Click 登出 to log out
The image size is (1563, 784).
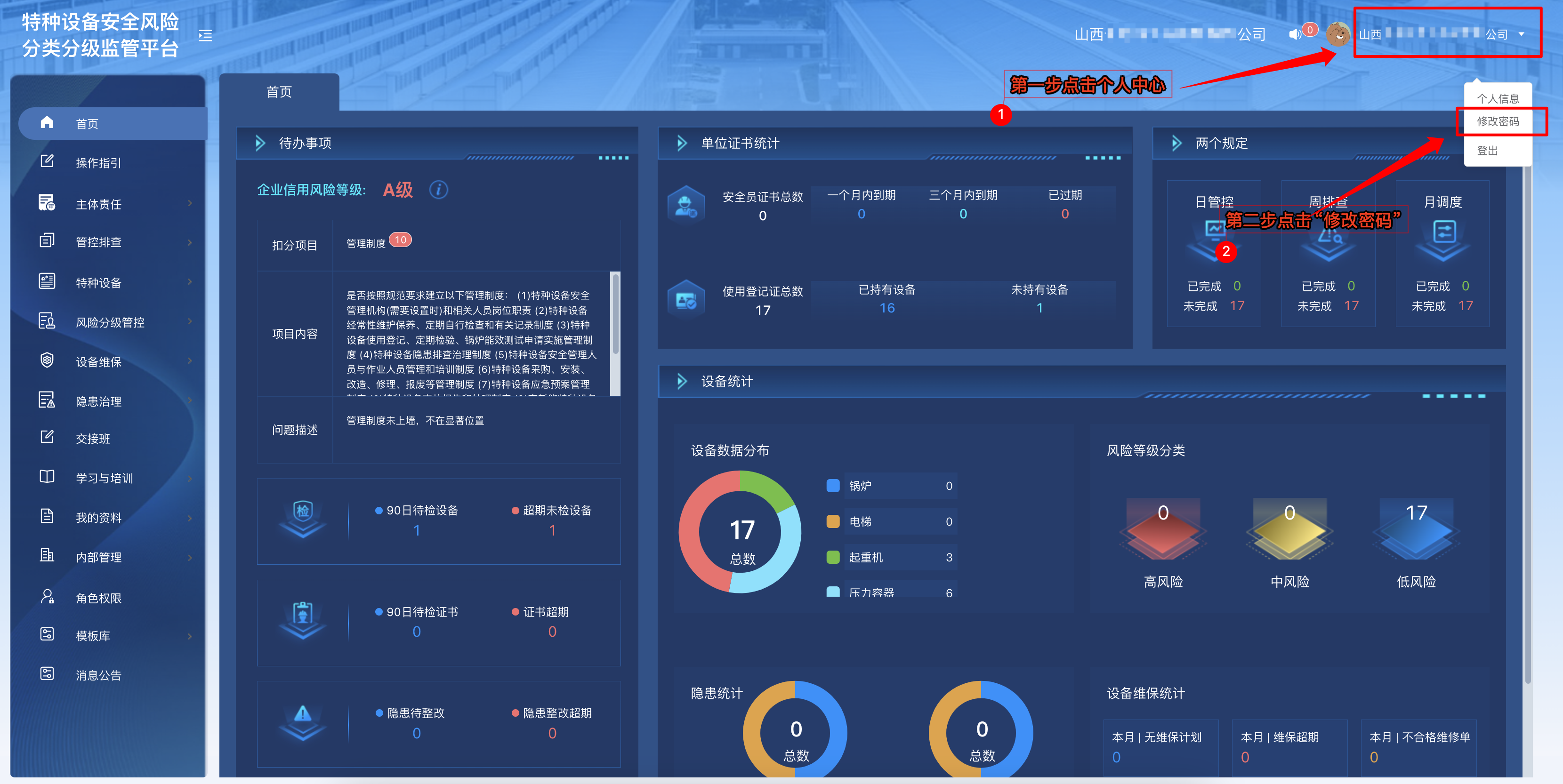point(1487,151)
